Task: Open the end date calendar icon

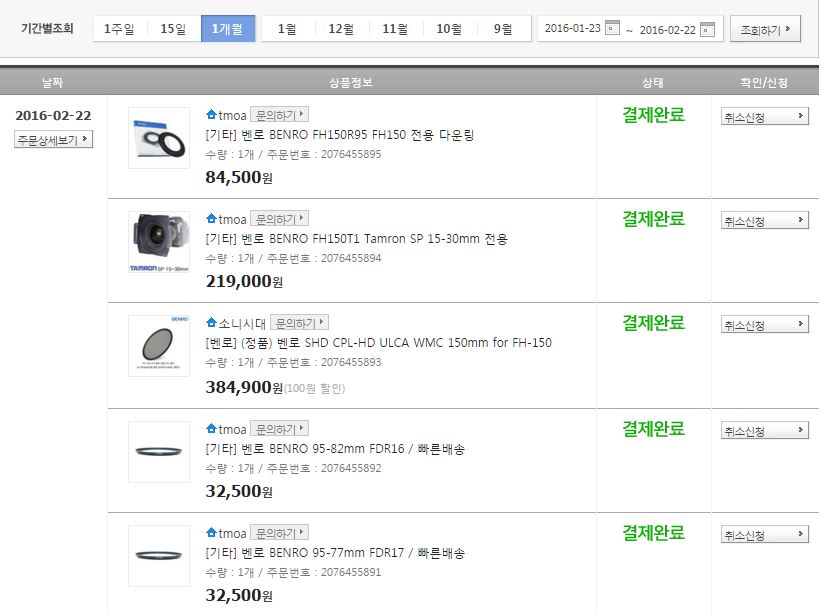Action: (707, 28)
